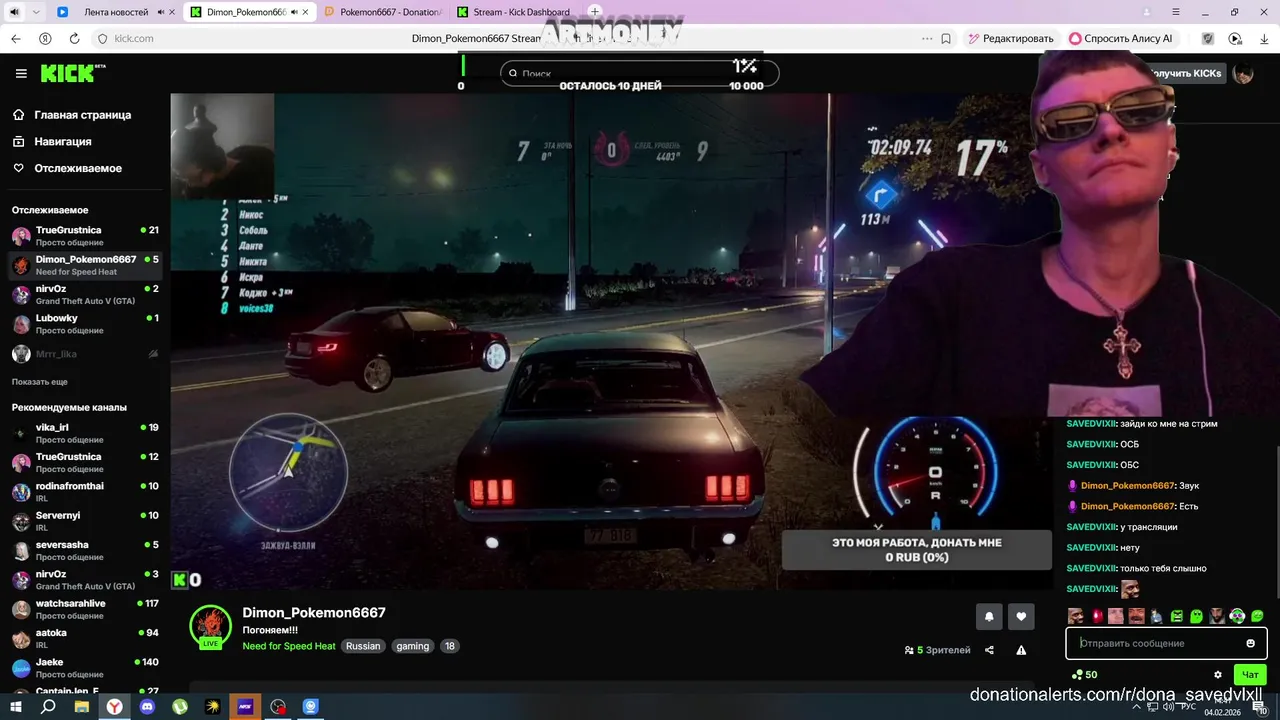Click the KICK logo
The image size is (1280, 720).
pos(72,73)
